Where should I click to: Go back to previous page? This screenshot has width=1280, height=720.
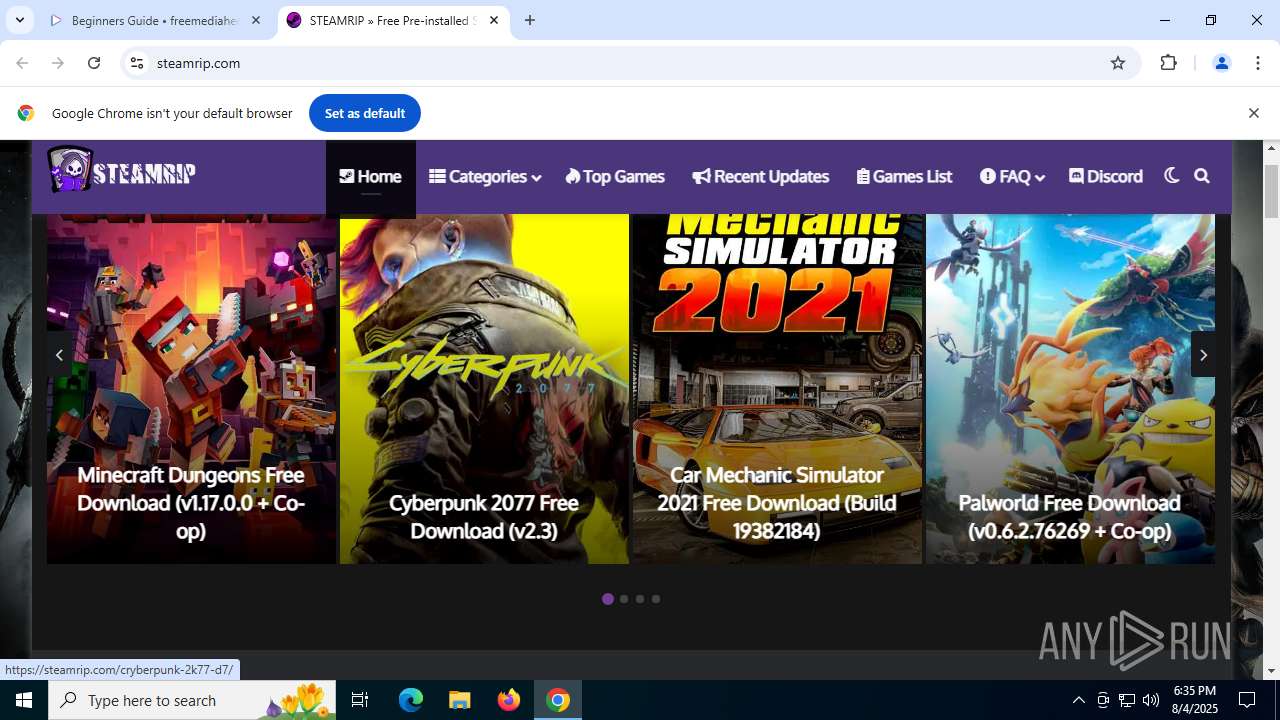click(22, 63)
